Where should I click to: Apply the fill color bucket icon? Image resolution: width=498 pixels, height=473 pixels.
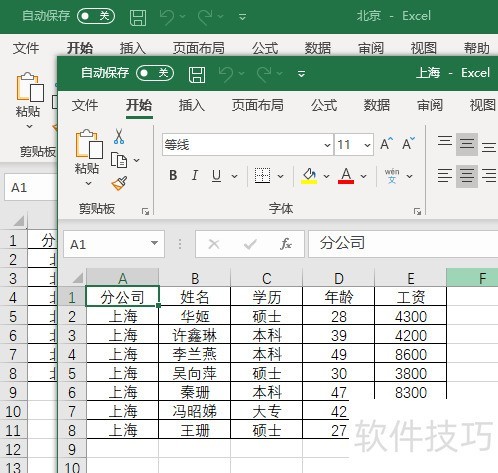coord(309,176)
